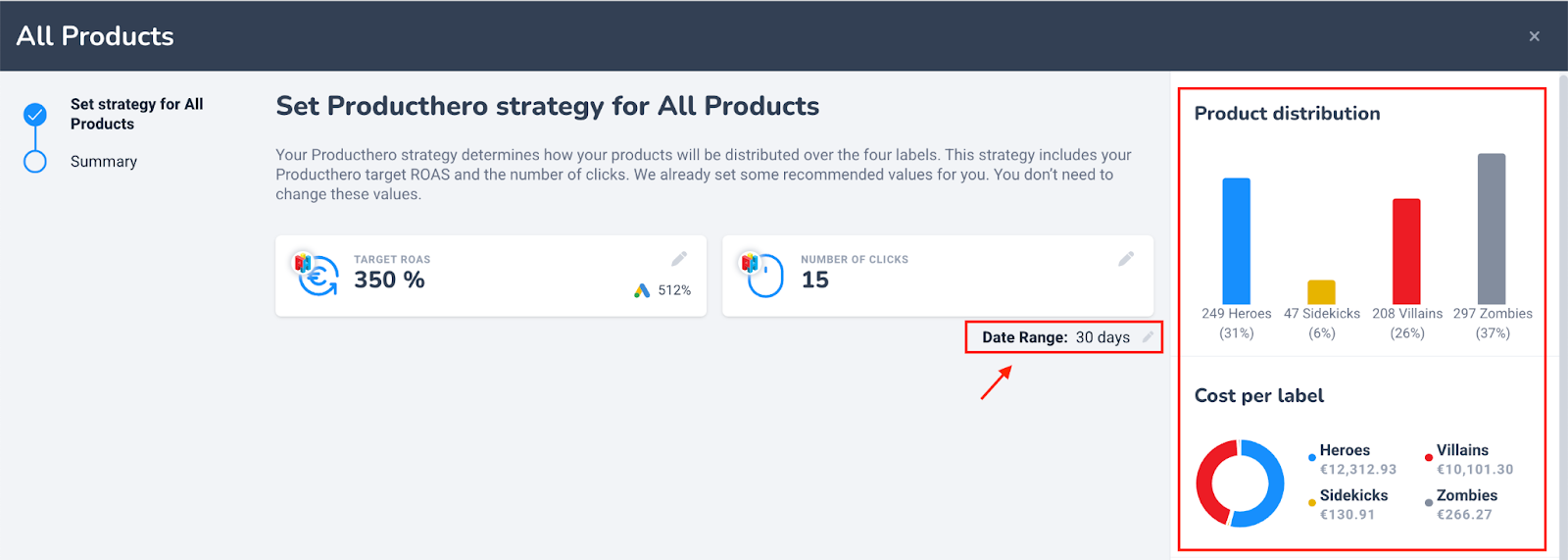Viewport: 1568px width, 560px height.
Task: Click the 15 clicks value
Action: [814, 280]
